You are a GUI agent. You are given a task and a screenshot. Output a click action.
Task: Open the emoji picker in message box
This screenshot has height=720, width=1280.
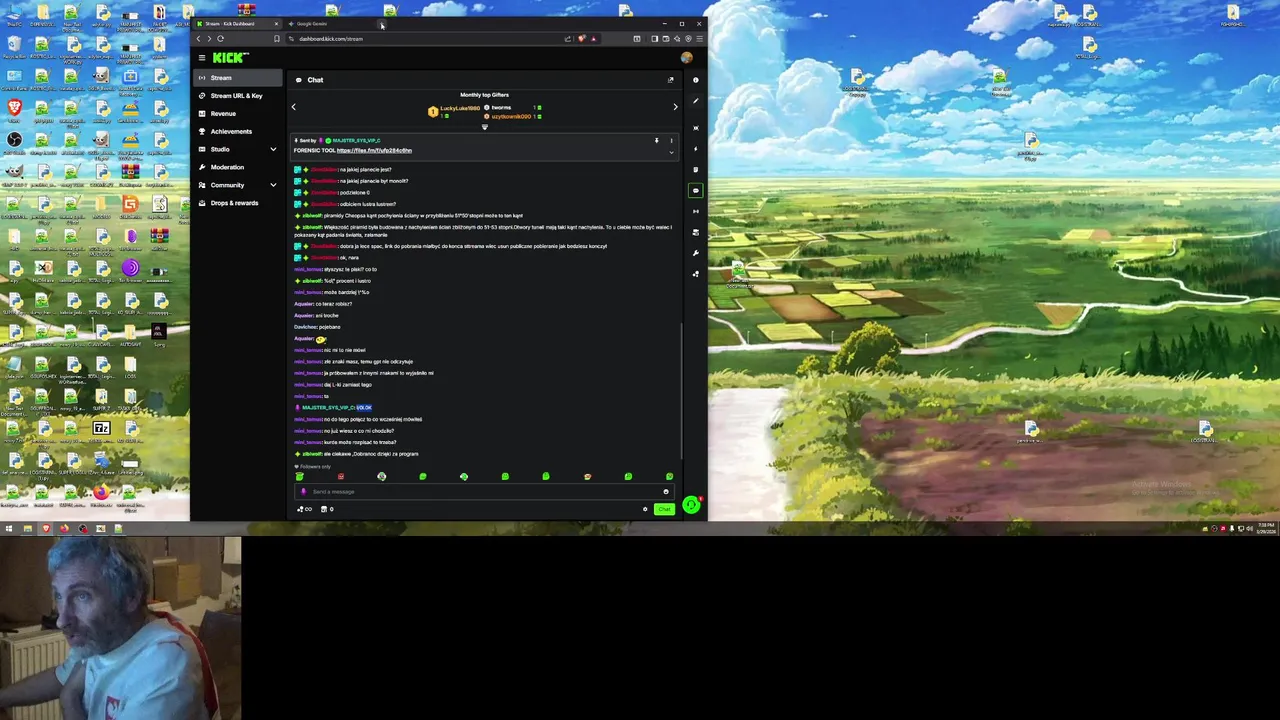(666, 492)
